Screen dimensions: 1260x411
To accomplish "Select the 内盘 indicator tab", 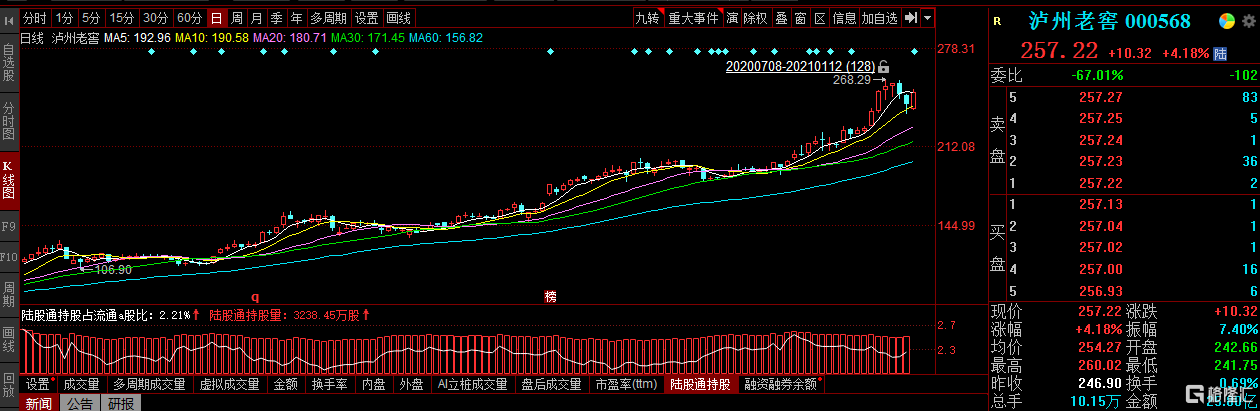I will coord(374,384).
